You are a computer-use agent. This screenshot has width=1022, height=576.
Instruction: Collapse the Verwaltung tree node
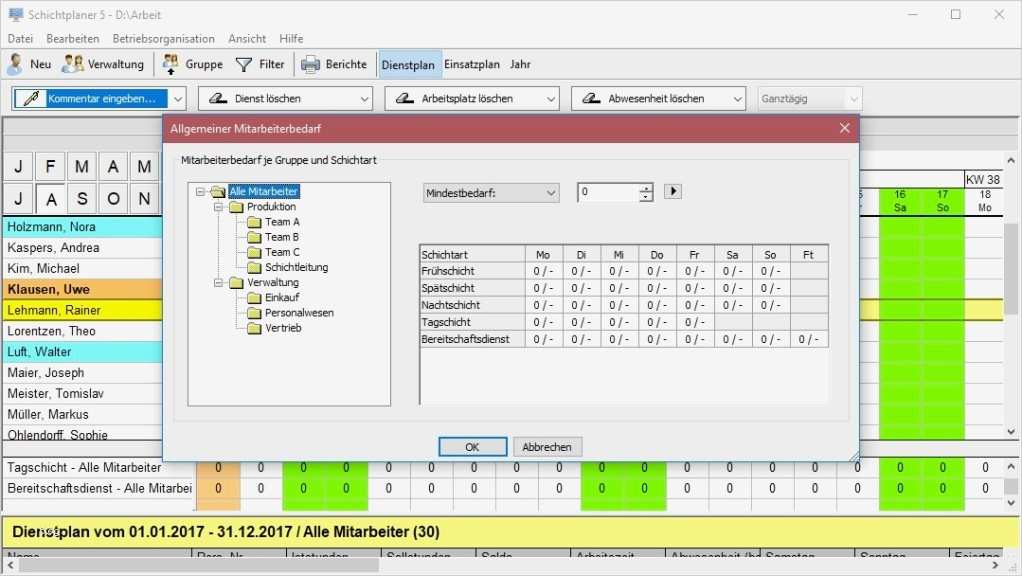tap(218, 283)
